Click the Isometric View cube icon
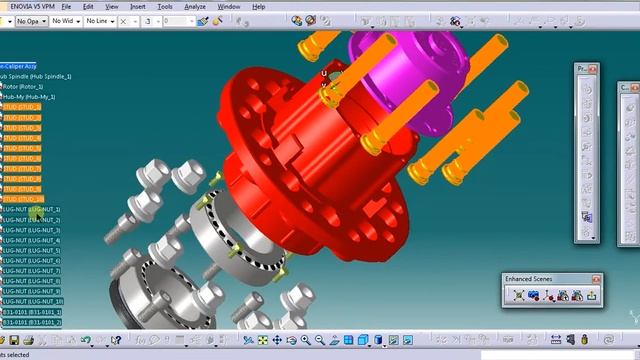Screen dimensions: 640x360 [363, 340]
